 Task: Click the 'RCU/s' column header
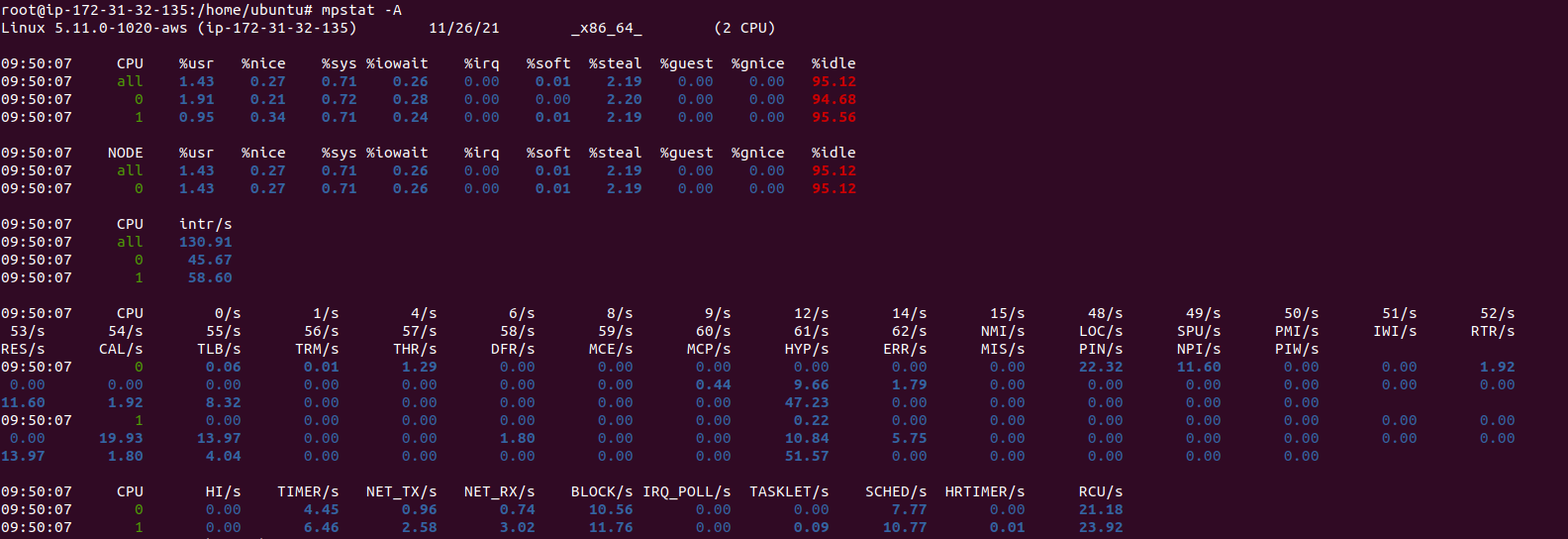click(1101, 491)
